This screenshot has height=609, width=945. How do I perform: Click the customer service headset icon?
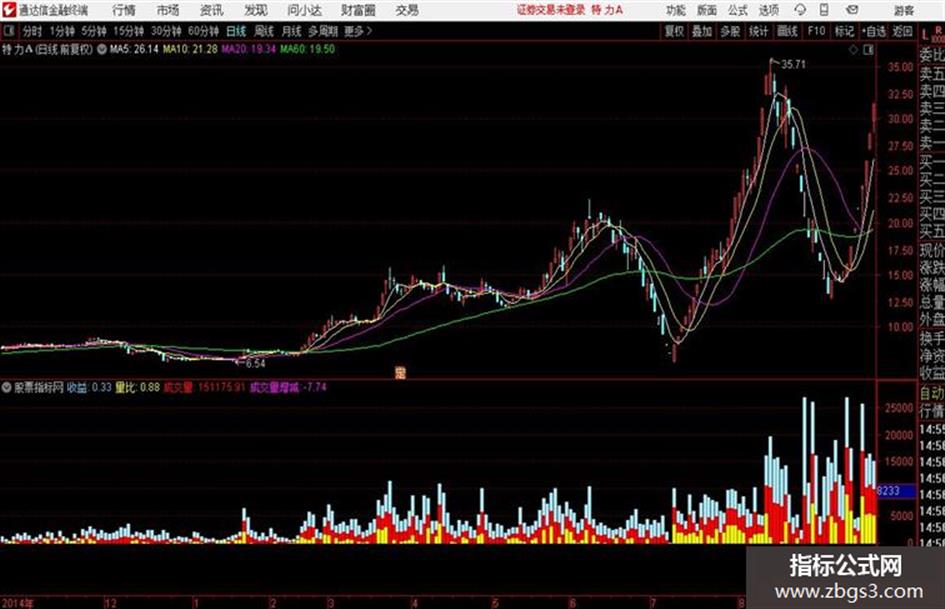[x=800, y=10]
